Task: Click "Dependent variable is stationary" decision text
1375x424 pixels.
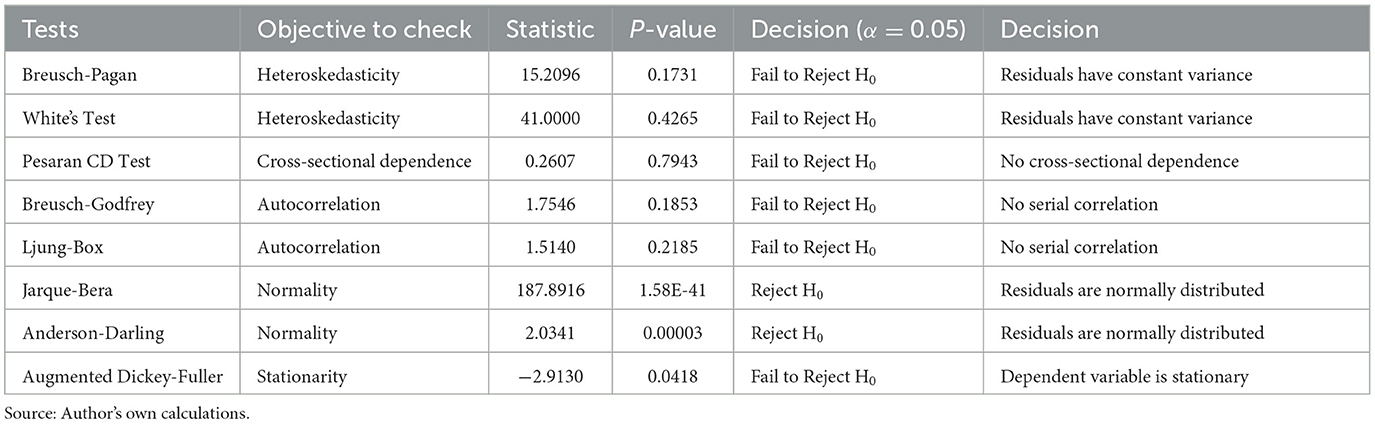Action: click(1111, 376)
